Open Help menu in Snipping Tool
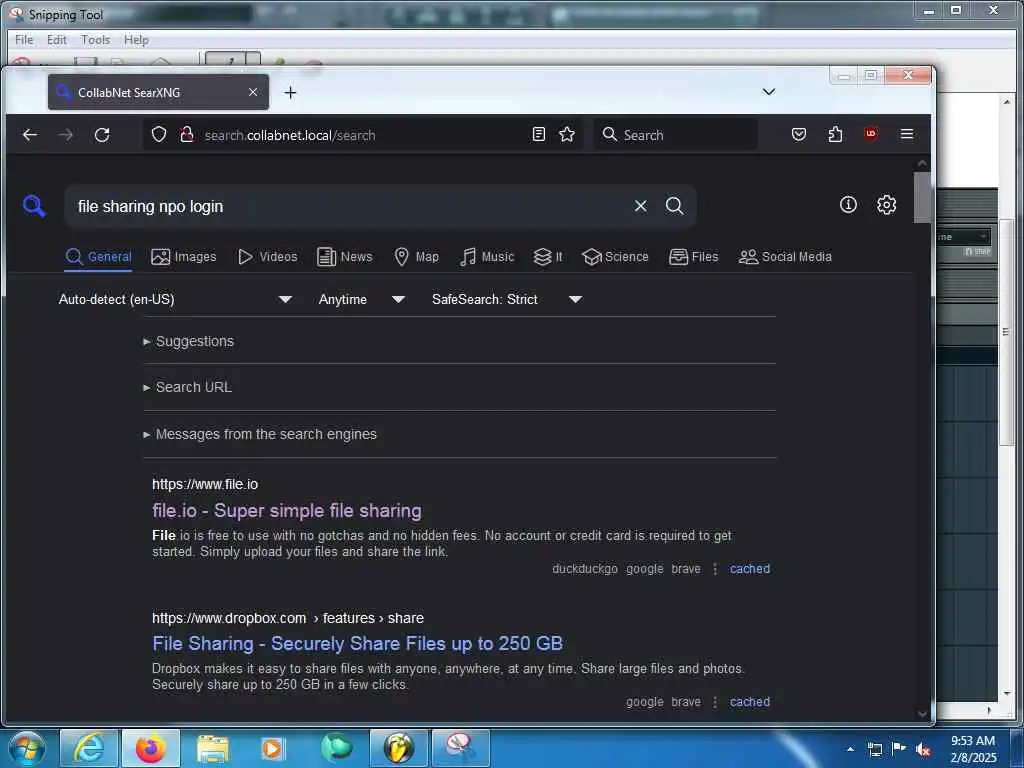 pyautogui.click(x=136, y=40)
